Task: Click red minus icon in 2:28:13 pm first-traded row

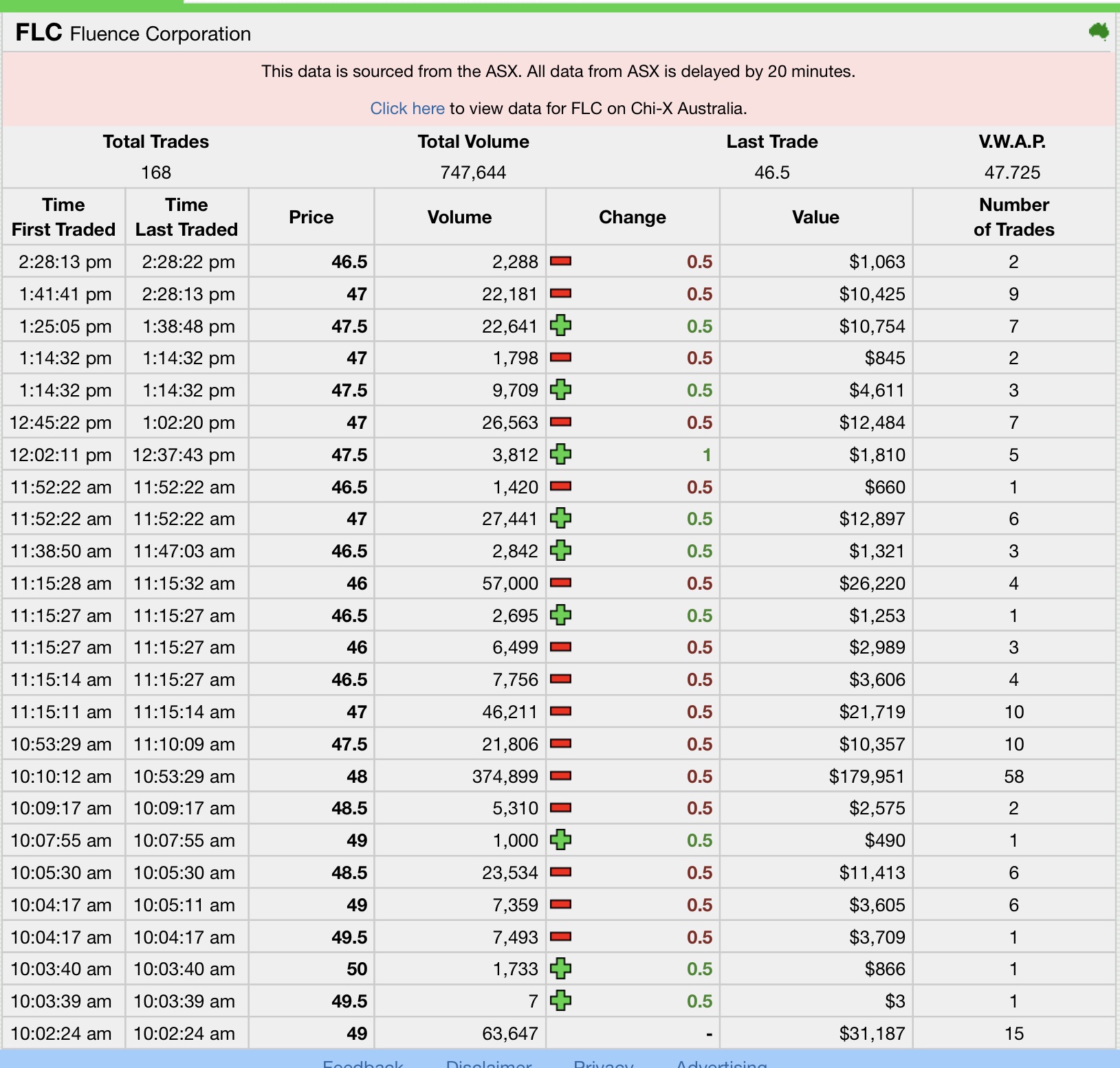Action: pos(561,261)
